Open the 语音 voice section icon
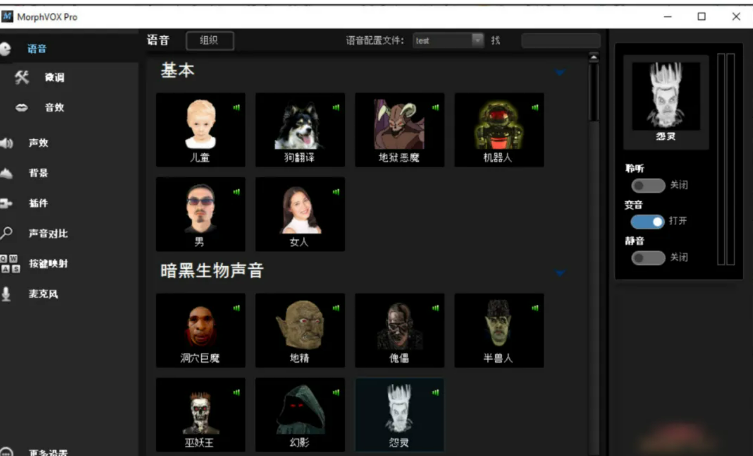The image size is (753, 456). 5,49
